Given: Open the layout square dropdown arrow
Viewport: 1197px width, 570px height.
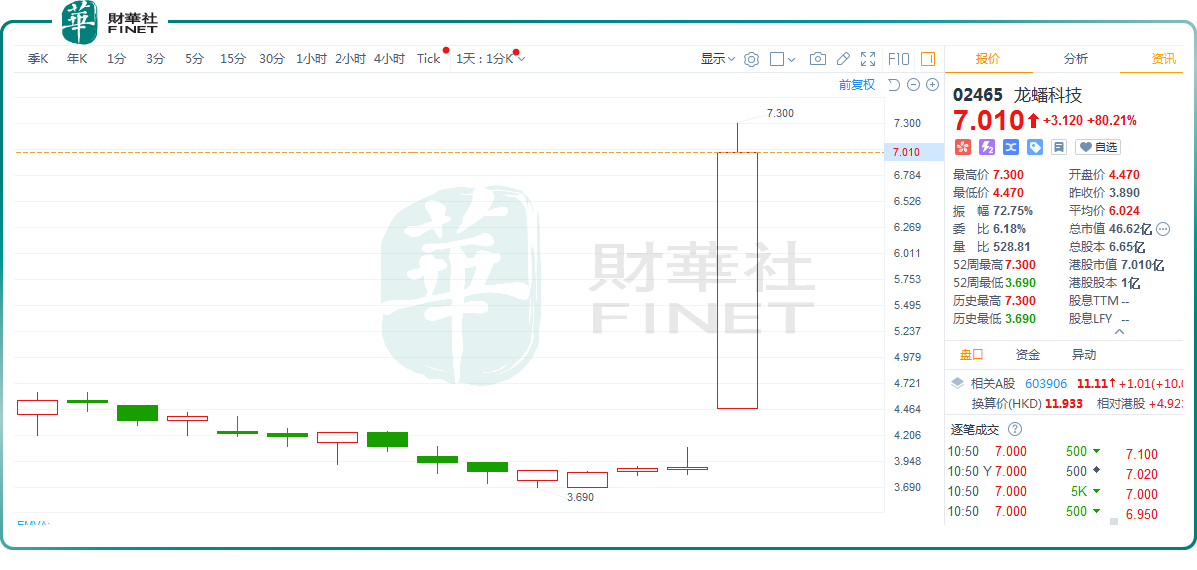Looking at the screenshot, I should click(x=791, y=60).
